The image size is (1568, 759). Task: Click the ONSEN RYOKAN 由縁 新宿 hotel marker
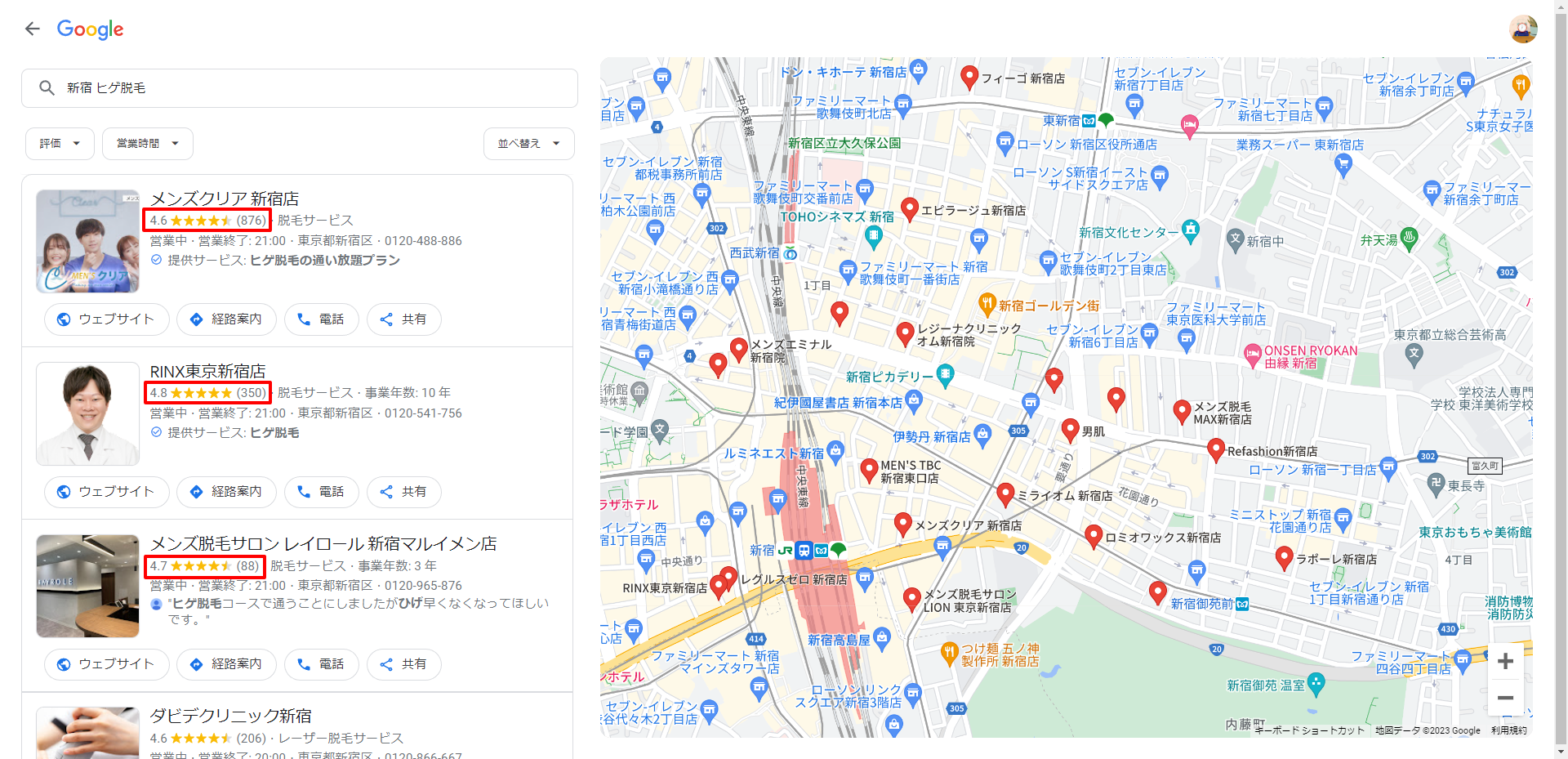tap(1253, 355)
